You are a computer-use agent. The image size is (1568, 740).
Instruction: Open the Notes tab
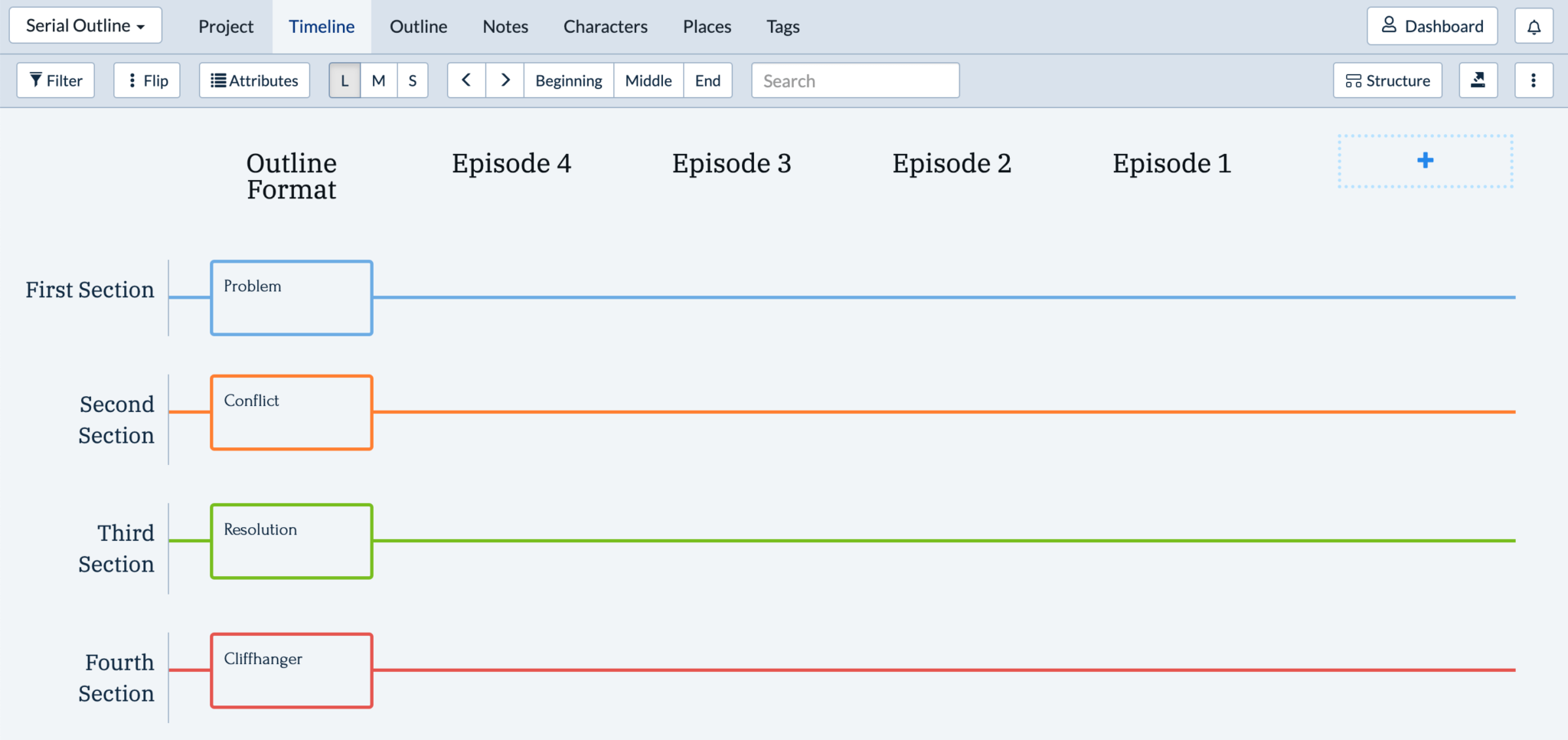[x=505, y=27]
